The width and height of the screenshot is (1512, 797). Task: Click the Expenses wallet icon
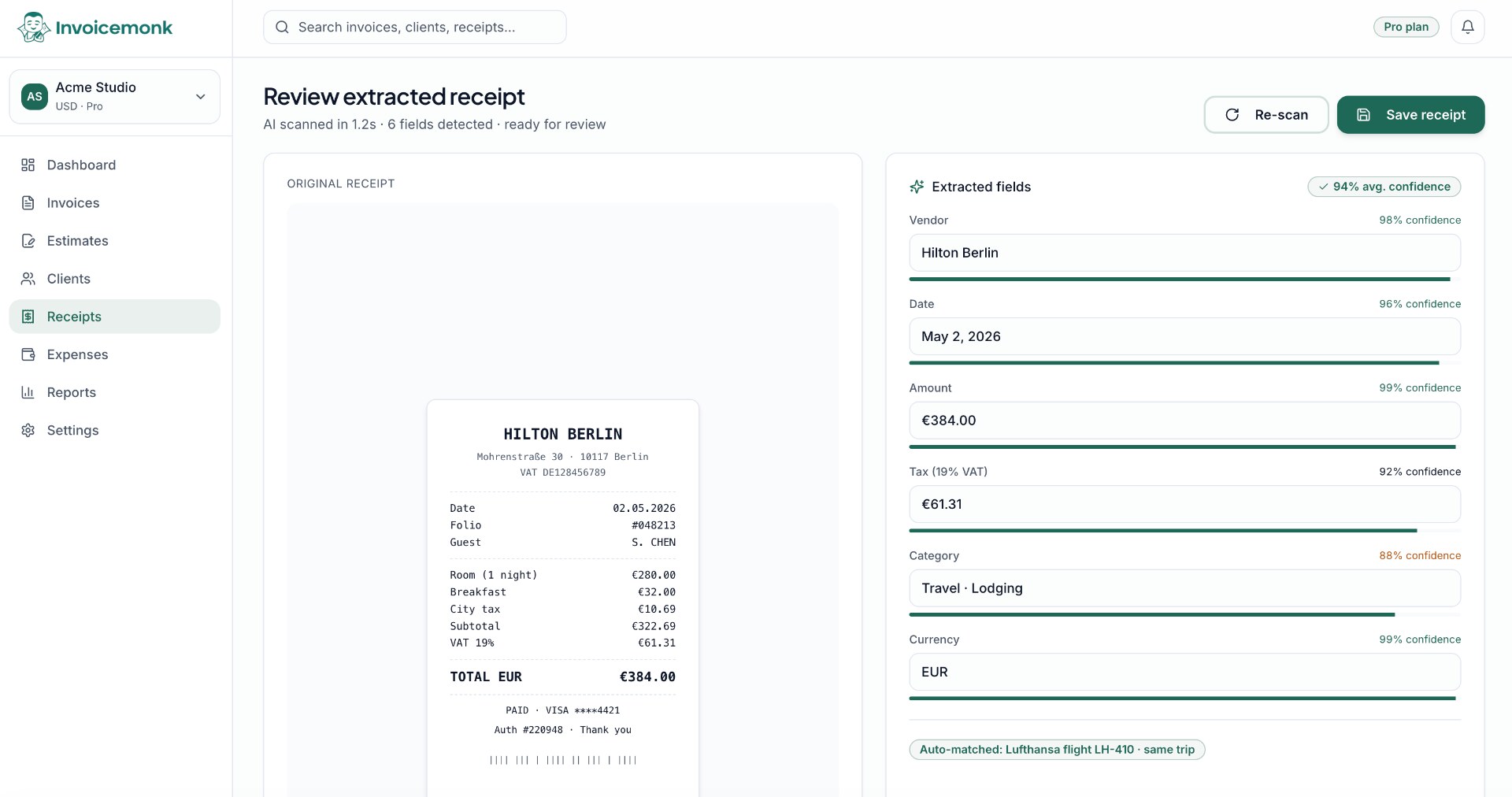(28, 354)
